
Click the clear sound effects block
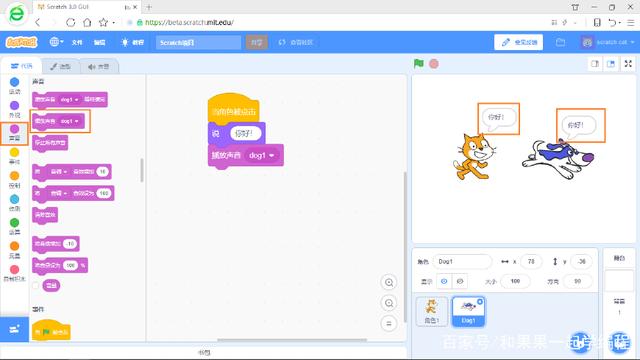(45, 215)
